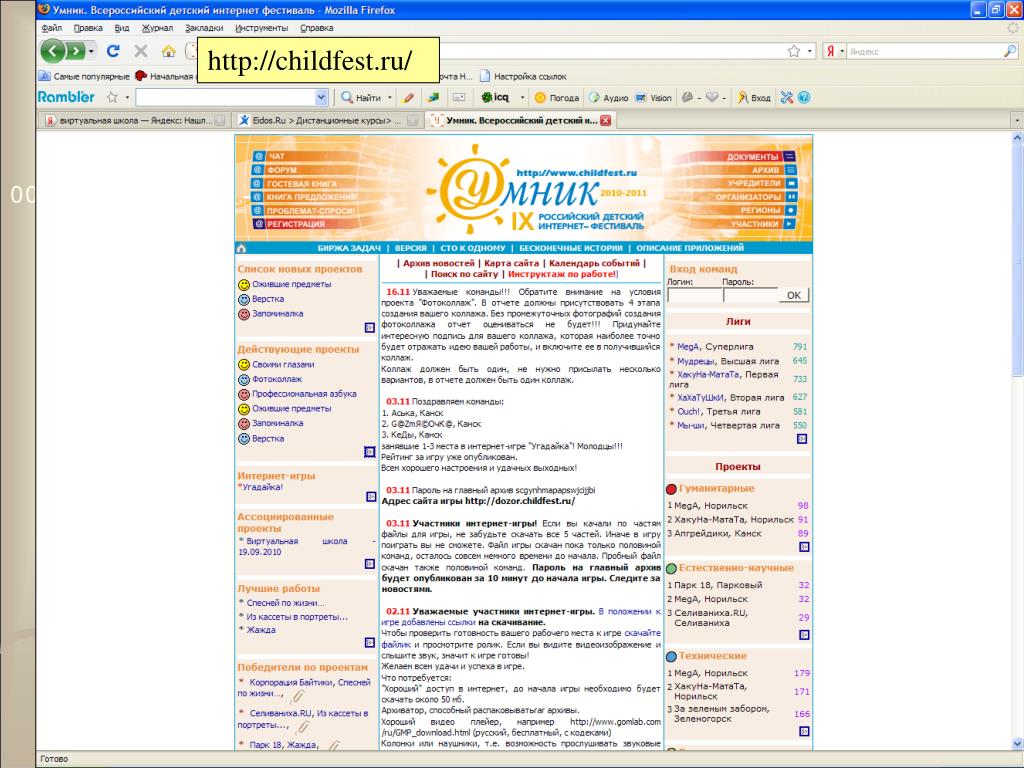Click the keyboard icon on the Rambler toolbar

(x=459, y=97)
